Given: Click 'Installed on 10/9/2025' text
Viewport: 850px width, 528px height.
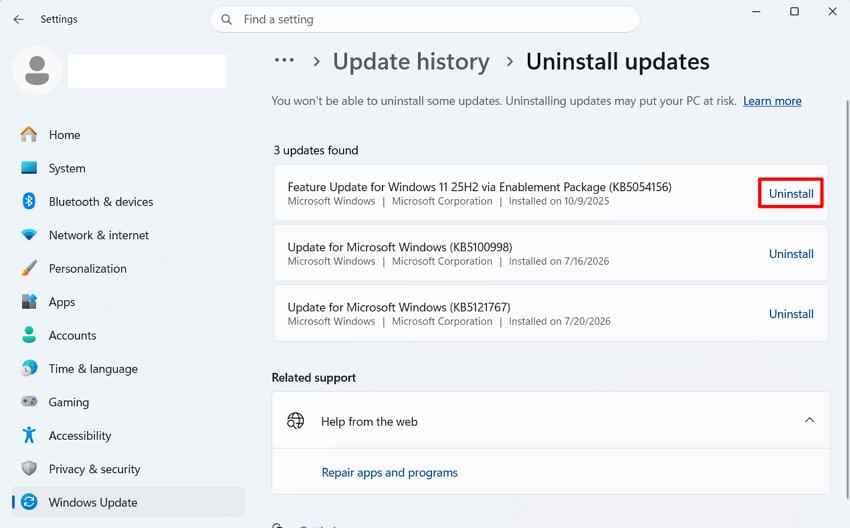Looking at the screenshot, I should coord(559,201).
